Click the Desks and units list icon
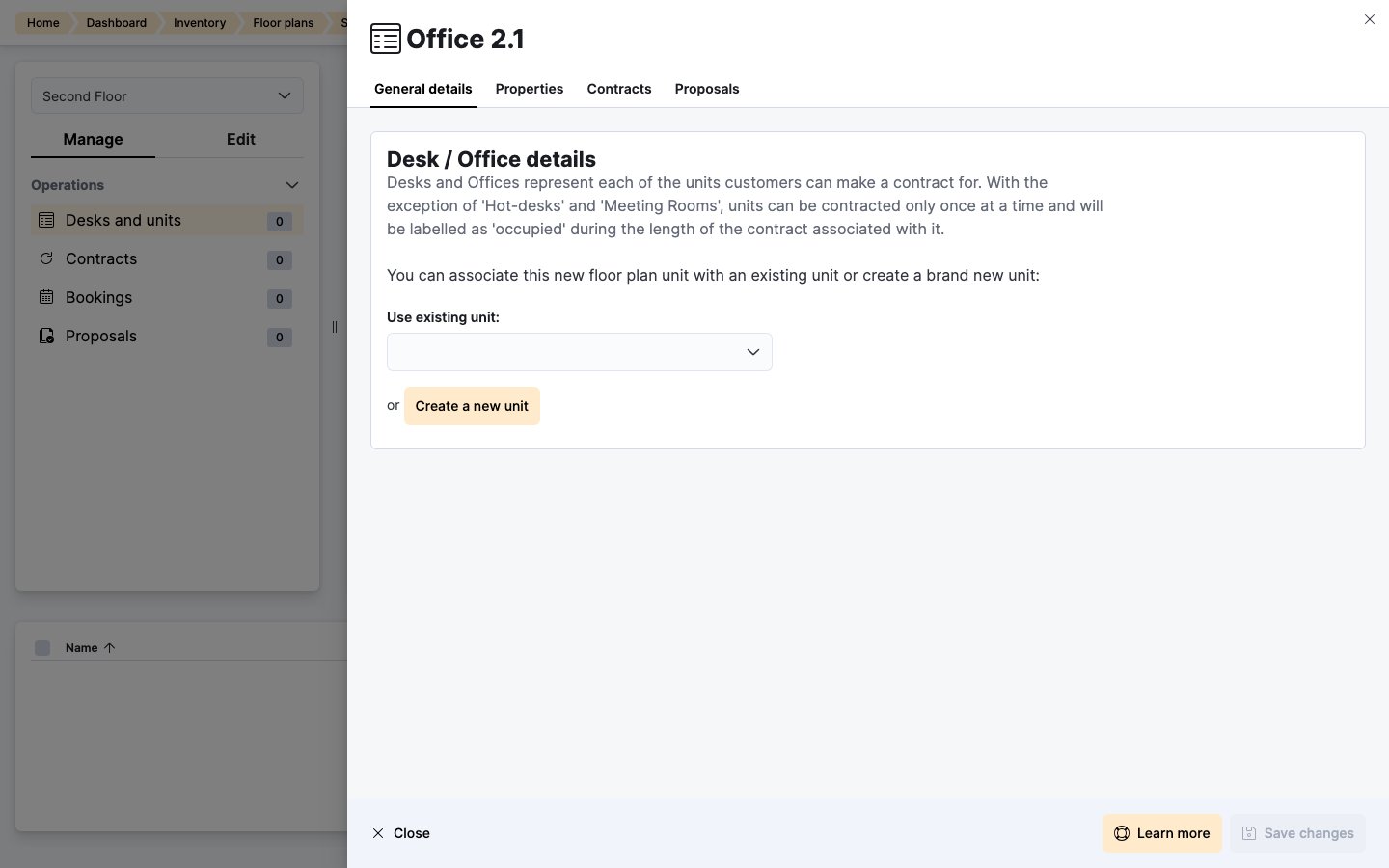The width and height of the screenshot is (1389, 868). [46, 220]
